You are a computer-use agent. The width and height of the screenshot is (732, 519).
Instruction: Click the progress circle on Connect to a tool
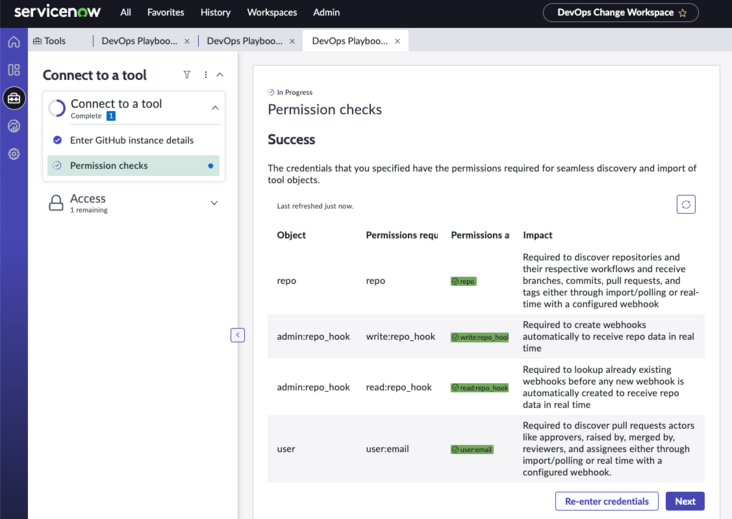[x=57, y=108]
